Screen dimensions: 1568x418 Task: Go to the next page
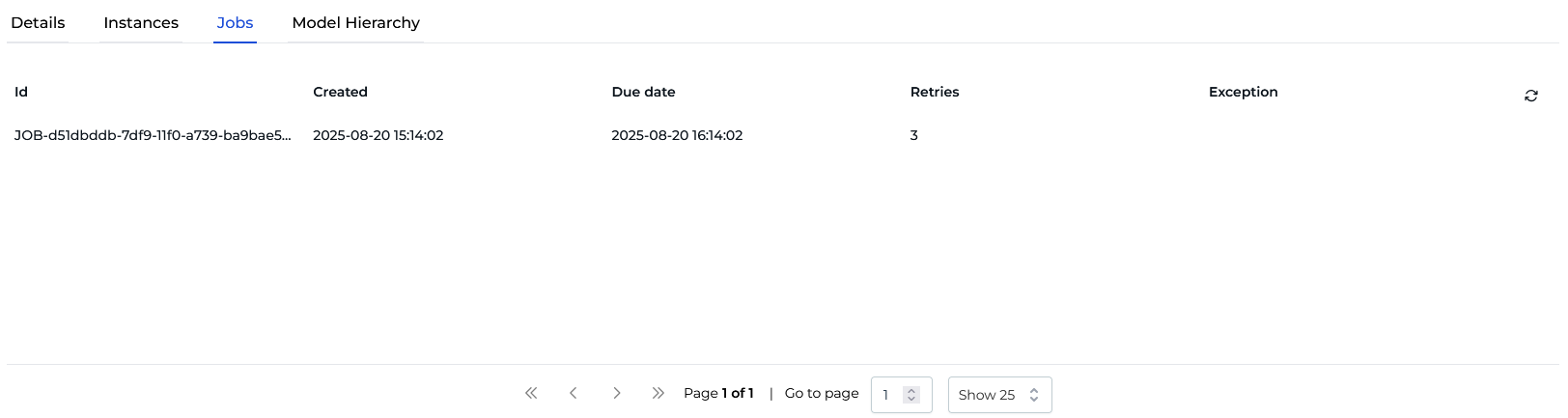click(x=616, y=393)
